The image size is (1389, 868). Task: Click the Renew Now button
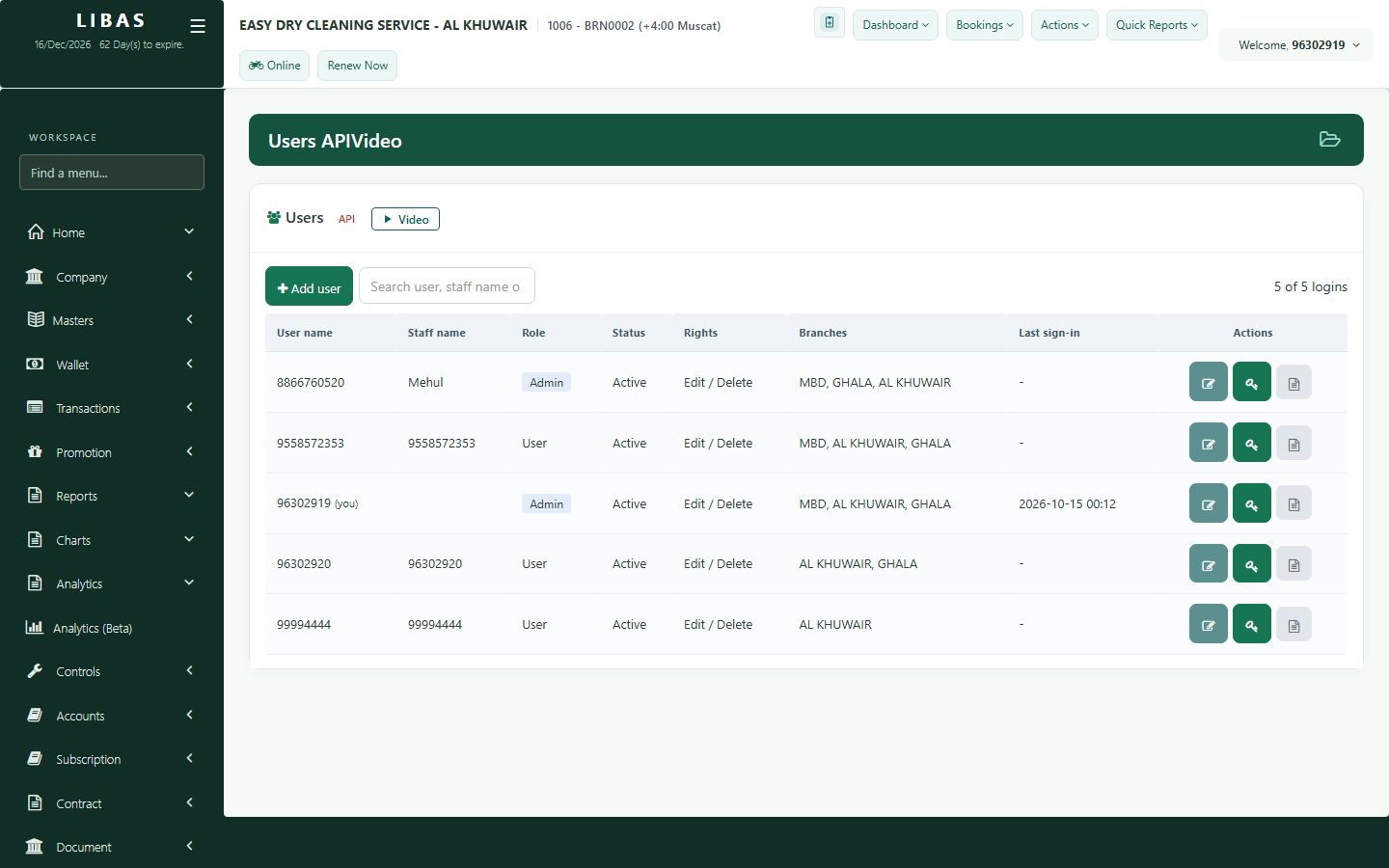coord(357,66)
